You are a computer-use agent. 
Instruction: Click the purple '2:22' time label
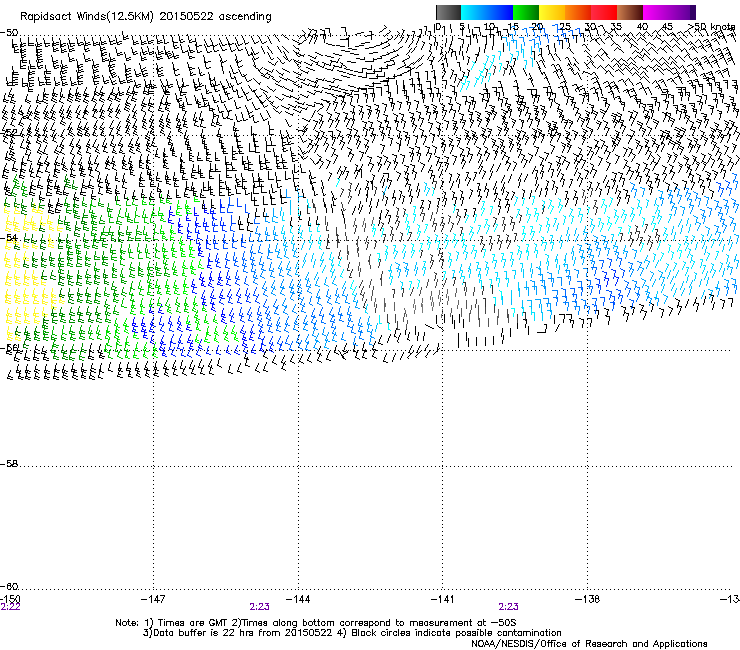[10, 607]
